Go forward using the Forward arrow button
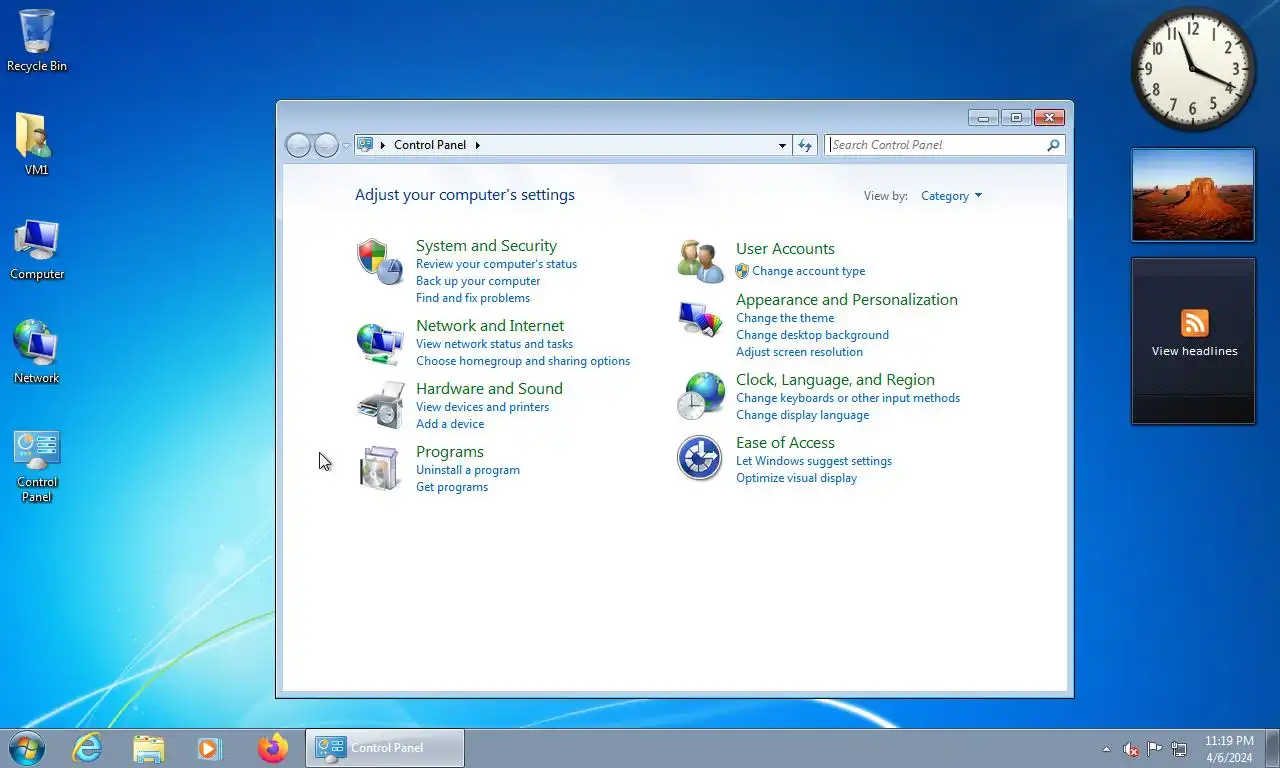 point(326,145)
